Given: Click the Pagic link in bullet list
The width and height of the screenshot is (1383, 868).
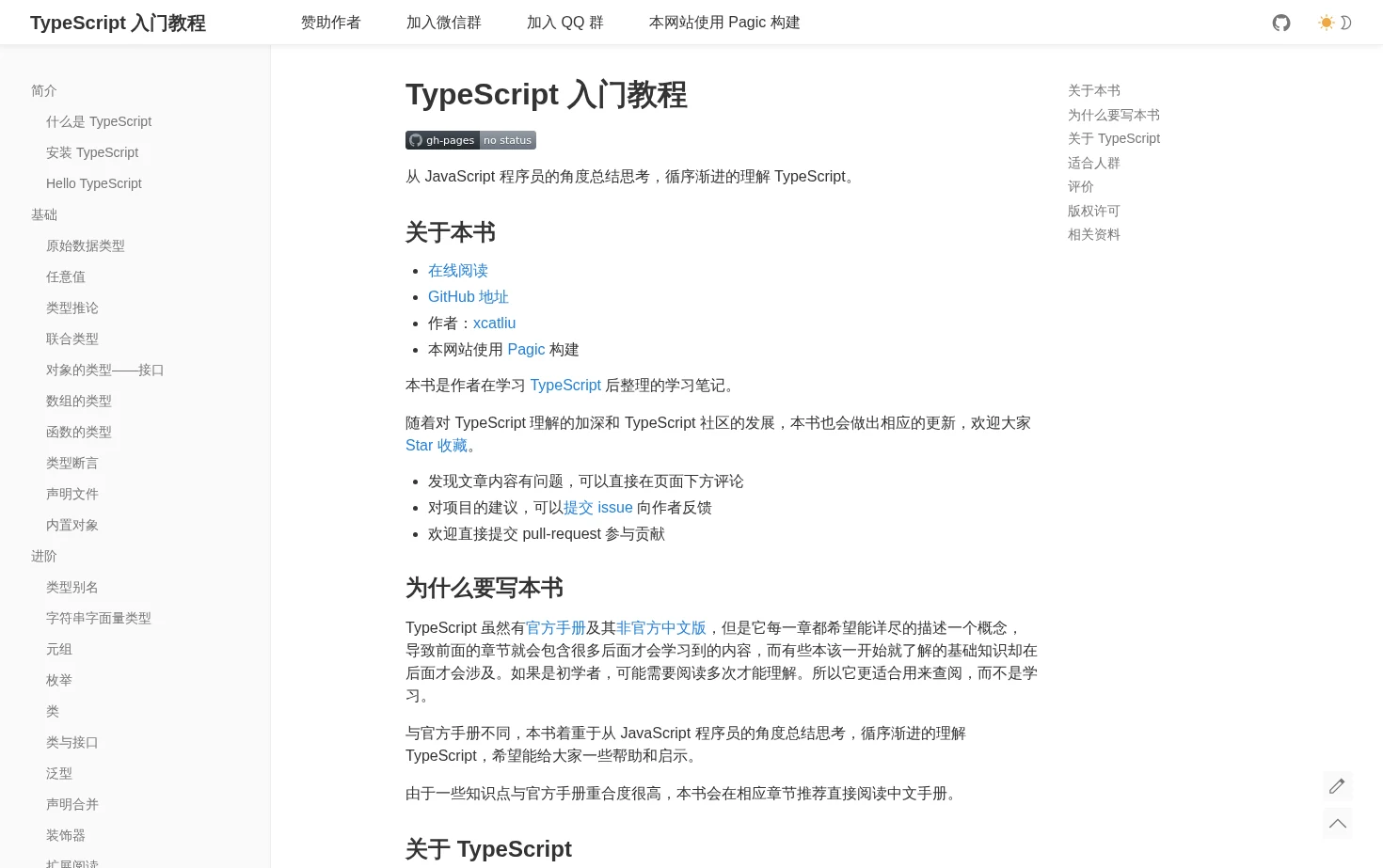Looking at the screenshot, I should coord(526,350).
